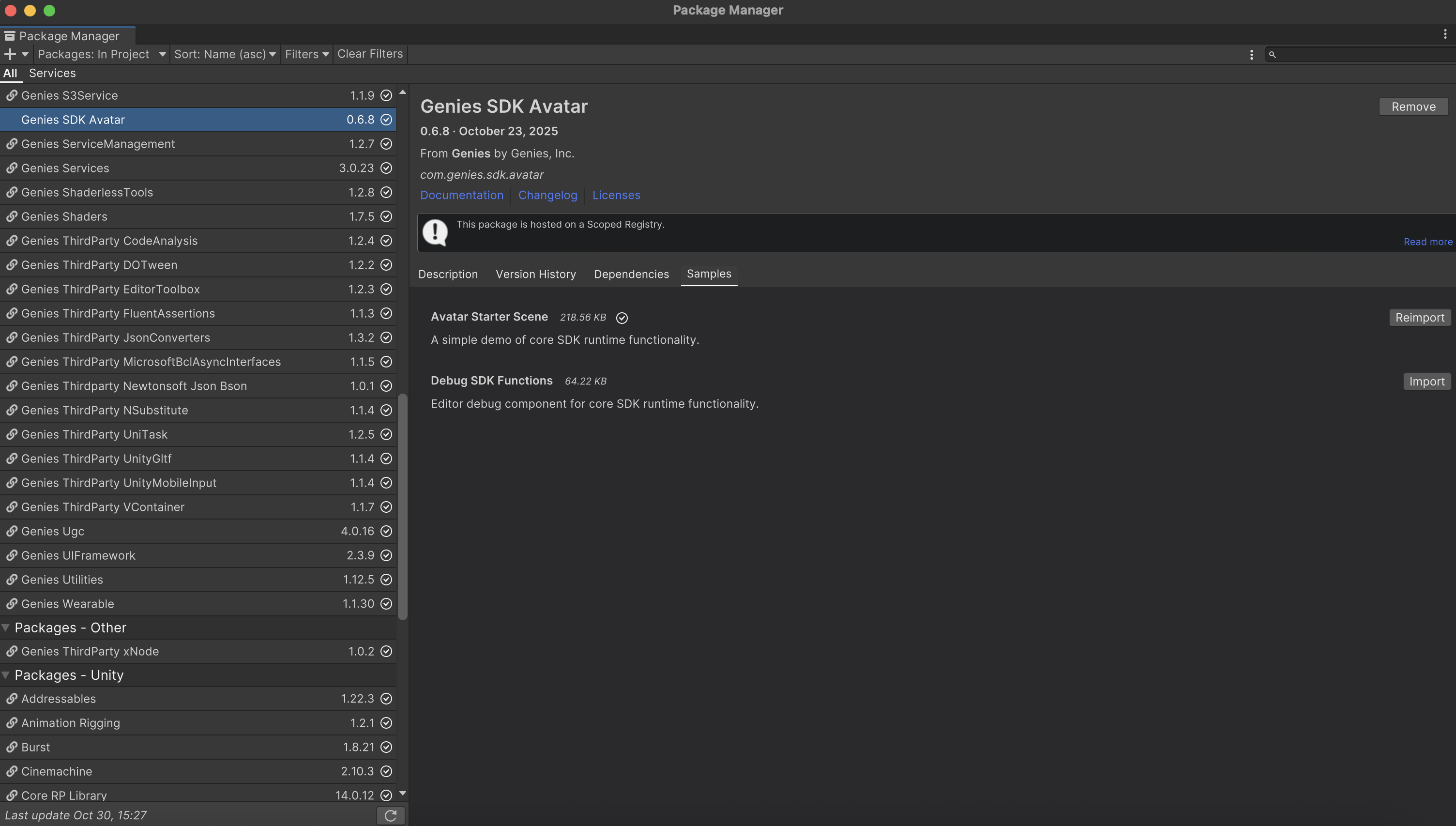Screen dimensions: 1456x826
Task: Expand the Filters dropdown menu
Action: pos(306,54)
